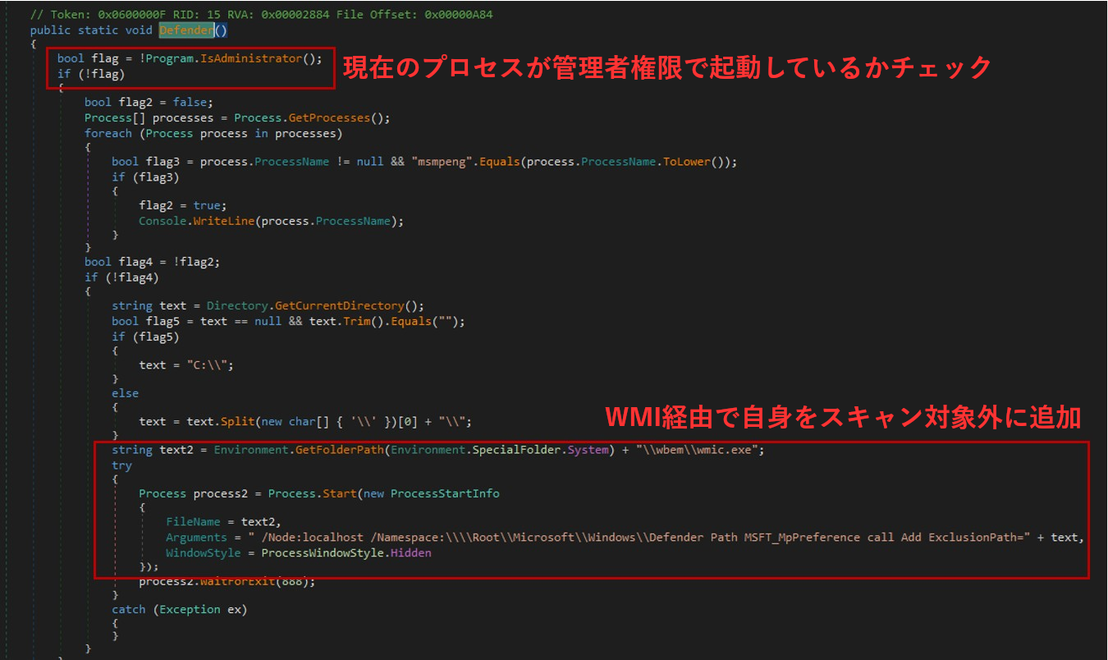The width and height of the screenshot is (1108, 660).
Task: Click the 'if (flag5)' statement
Action: (x=146, y=337)
